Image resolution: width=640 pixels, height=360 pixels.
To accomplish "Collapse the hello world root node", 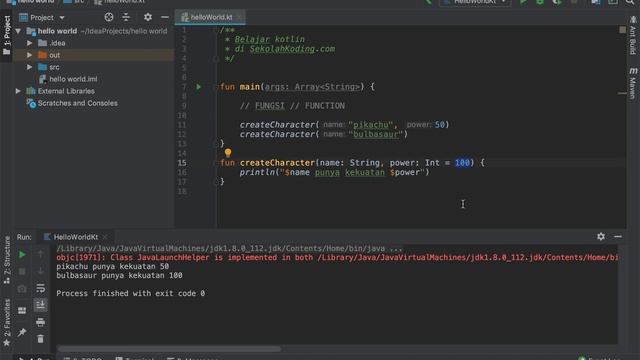I will (18, 31).
